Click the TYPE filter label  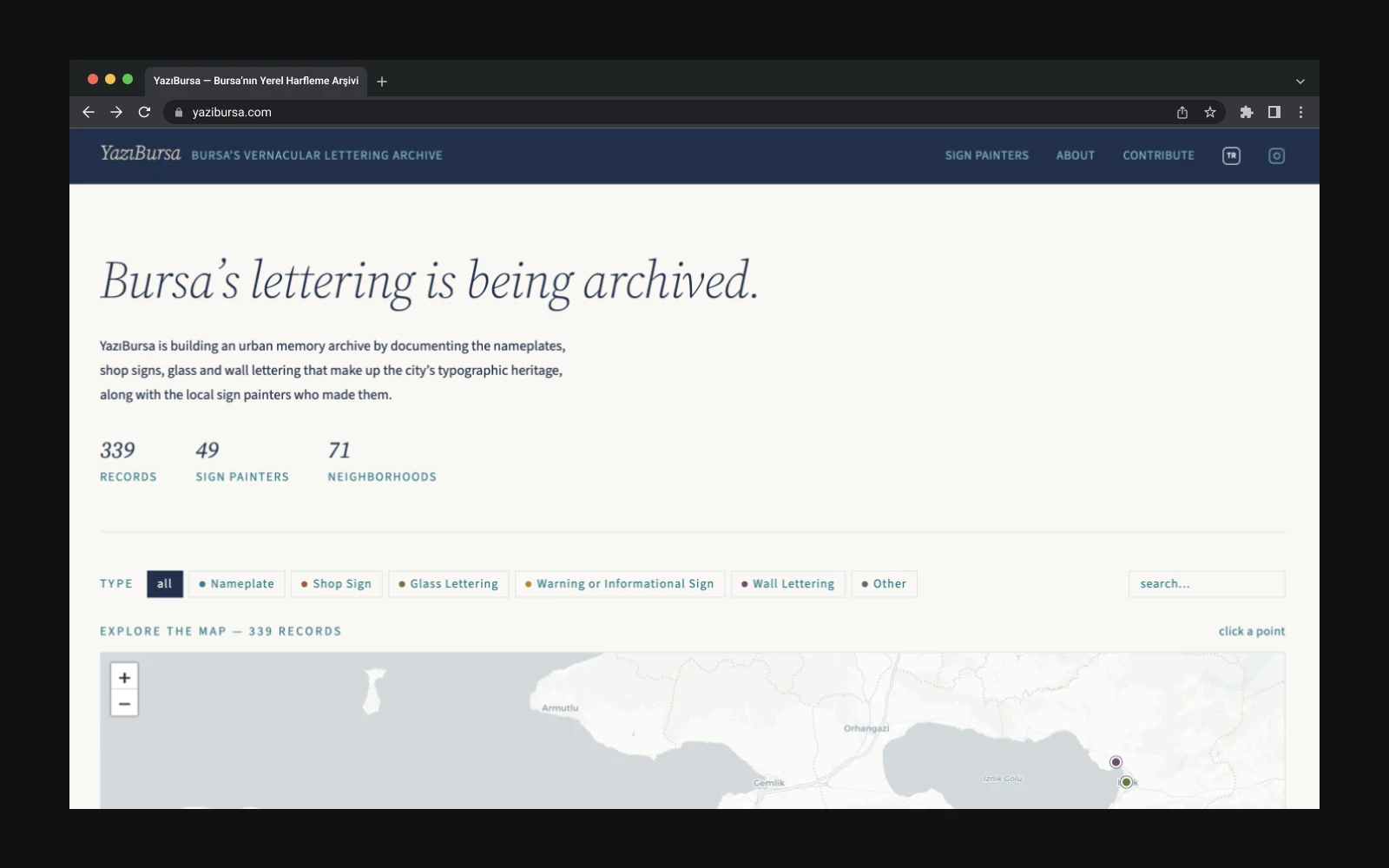click(x=116, y=583)
